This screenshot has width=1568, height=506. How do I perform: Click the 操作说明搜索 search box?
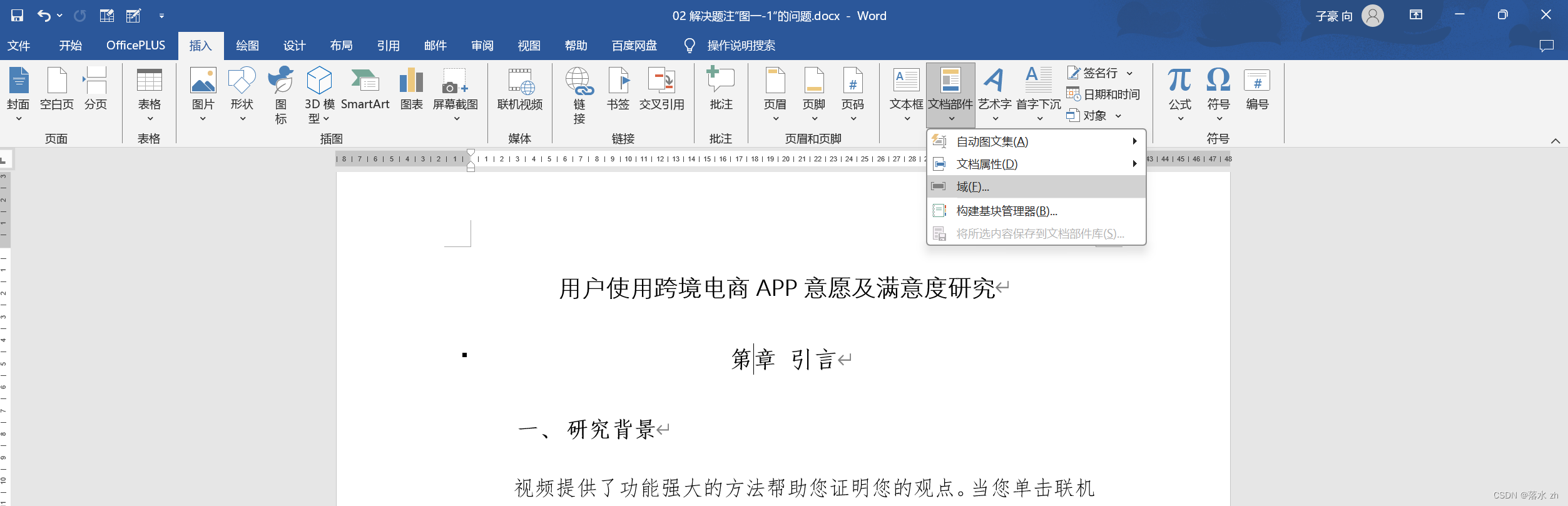coord(730,46)
